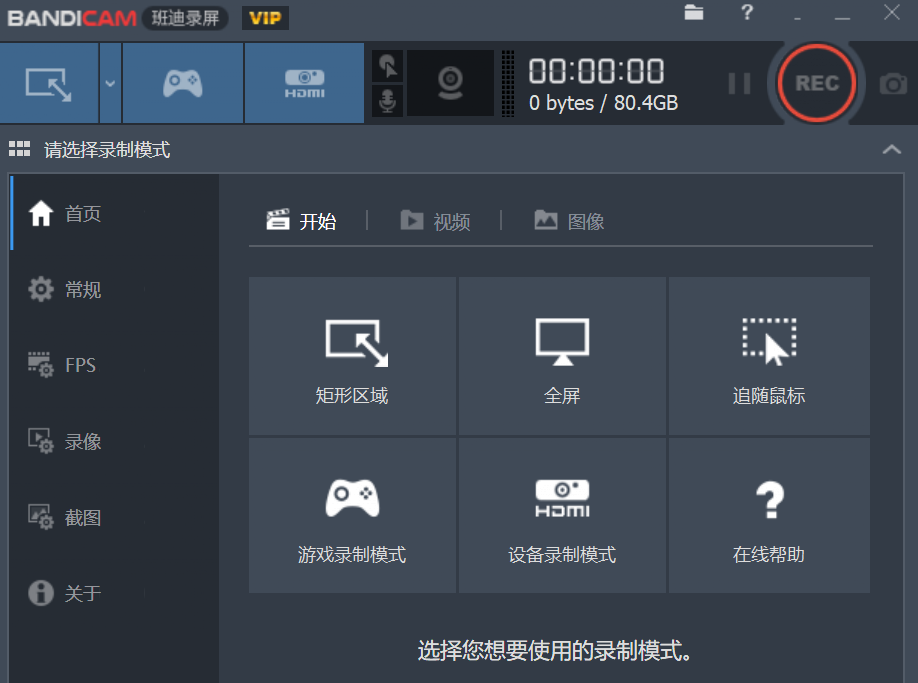Minimize the Bandicam window
The width and height of the screenshot is (918, 683).
[x=842, y=18]
